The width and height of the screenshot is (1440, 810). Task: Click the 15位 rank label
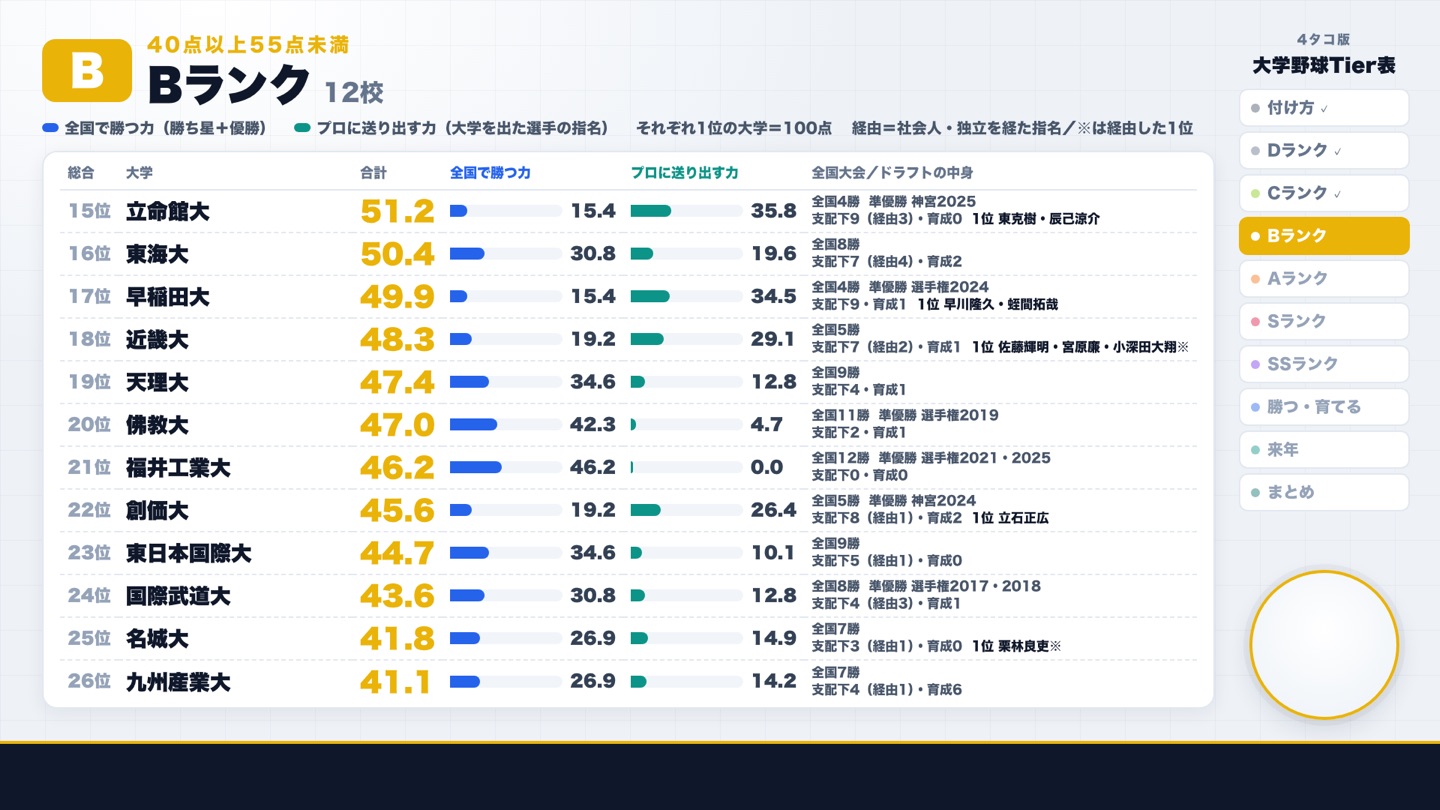[x=89, y=212]
